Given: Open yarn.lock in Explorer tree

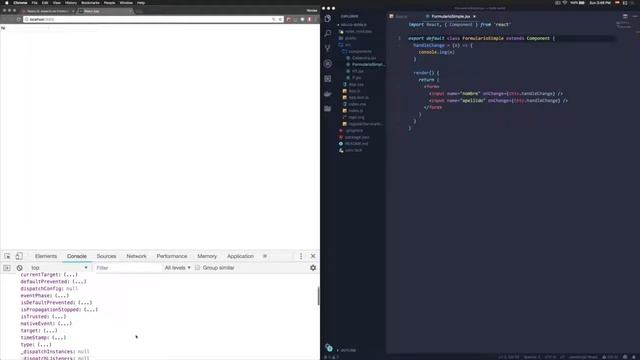Looking at the screenshot, I should 353,150.
